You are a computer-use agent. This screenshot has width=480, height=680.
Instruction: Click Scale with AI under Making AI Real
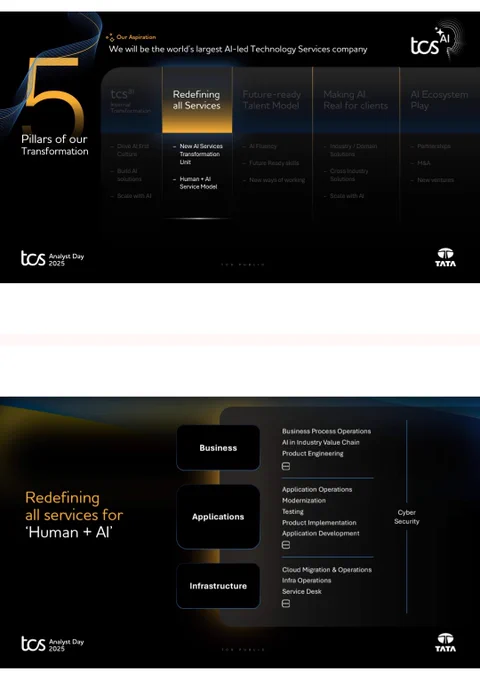point(346,196)
